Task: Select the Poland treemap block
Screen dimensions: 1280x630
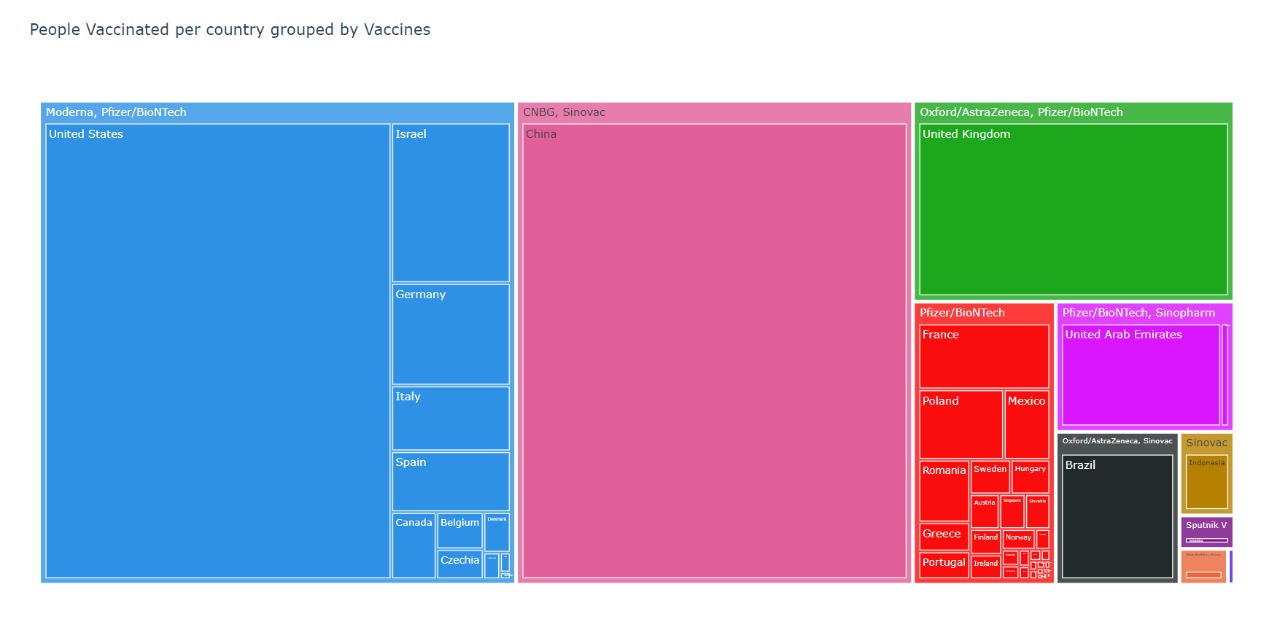Action: tap(961, 425)
